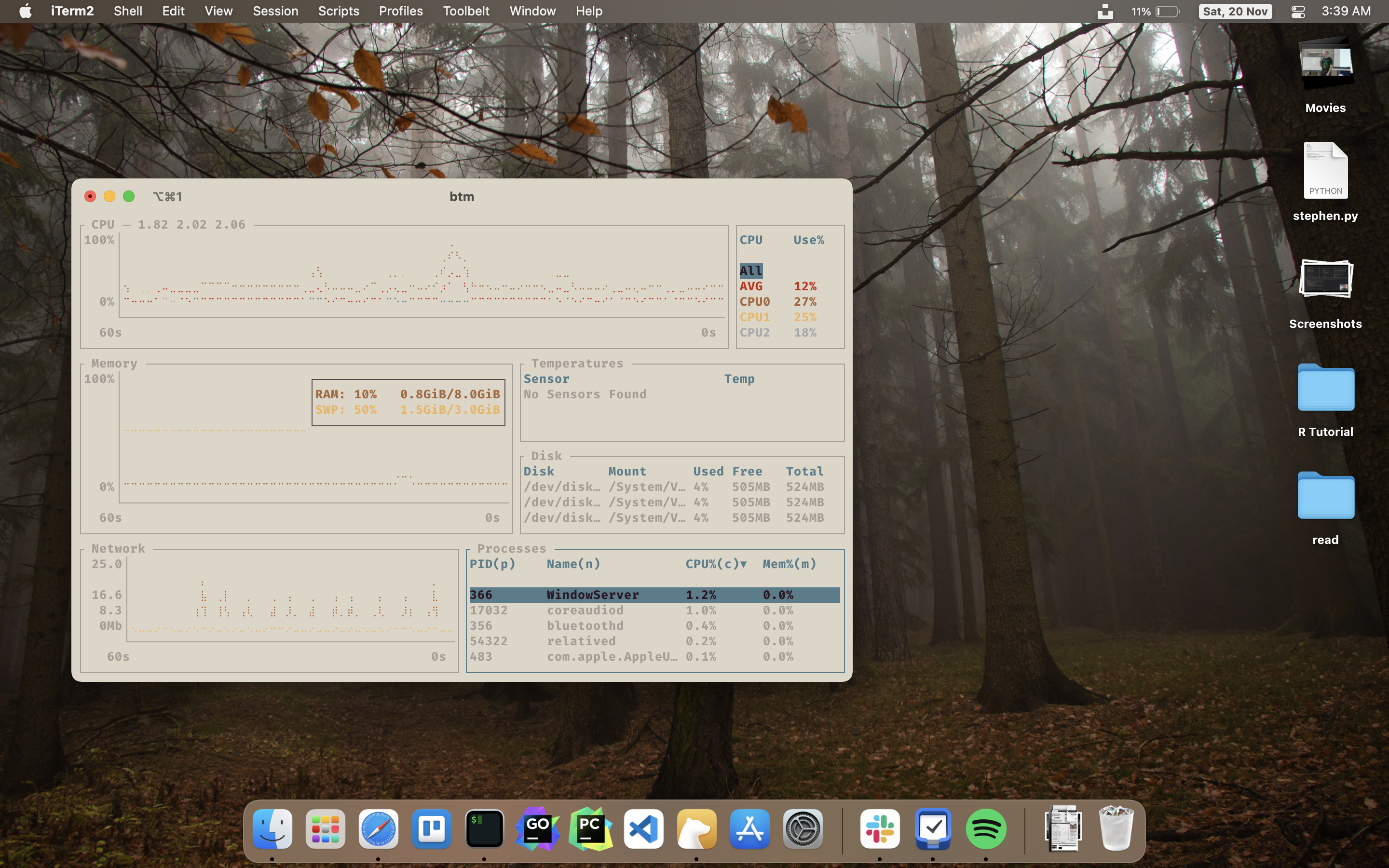Sort processes by Mem%(m) column

pos(789,564)
